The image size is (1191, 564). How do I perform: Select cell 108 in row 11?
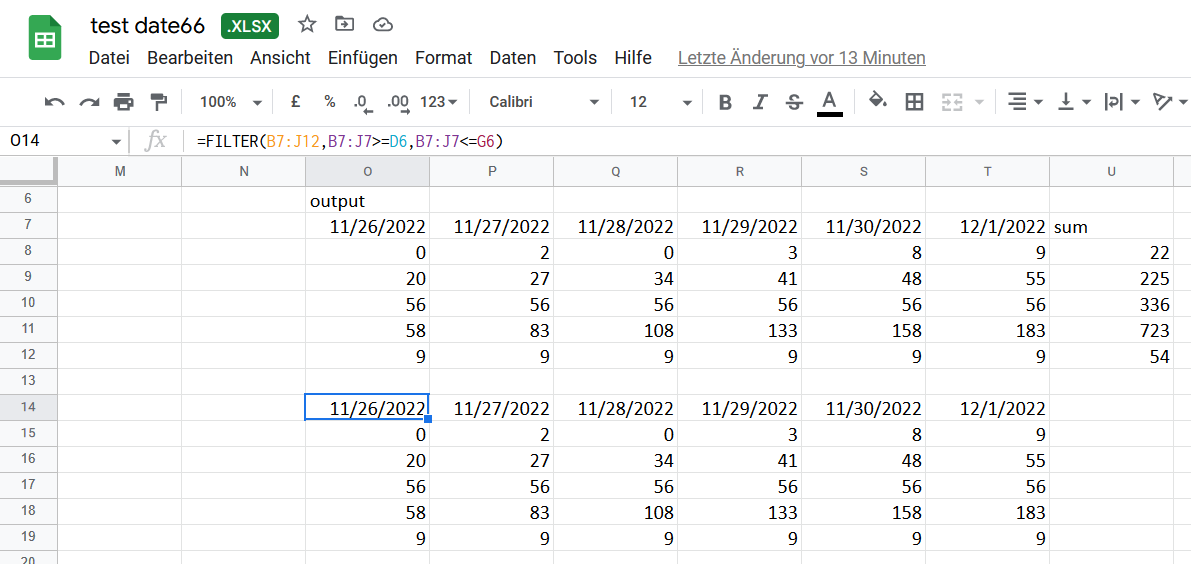(x=615, y=330)
